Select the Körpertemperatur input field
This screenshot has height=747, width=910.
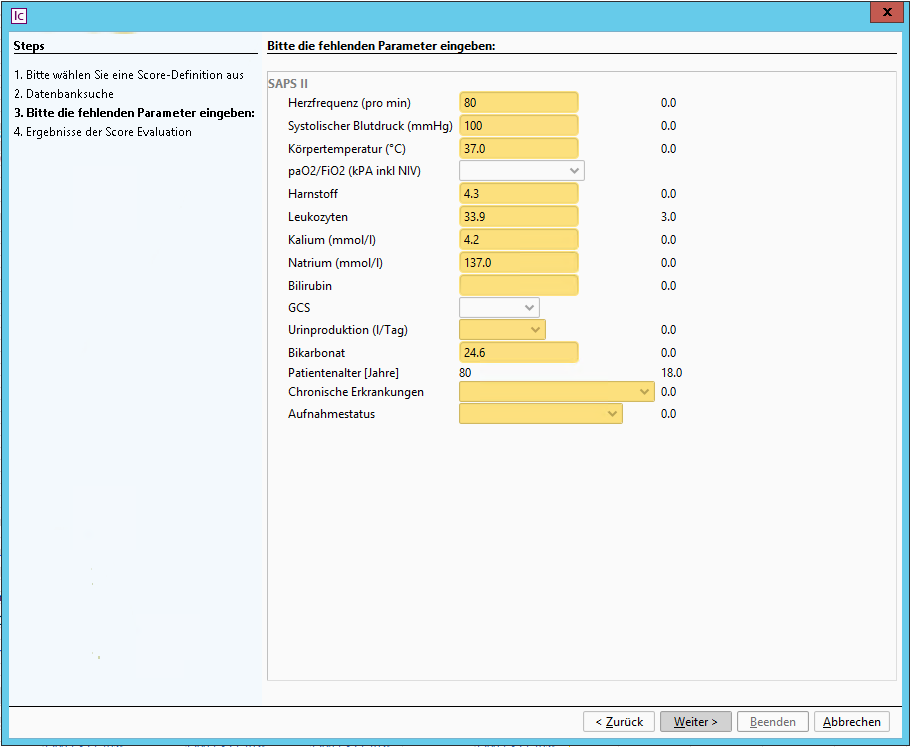pyautogui.click(x=518, y=149)
